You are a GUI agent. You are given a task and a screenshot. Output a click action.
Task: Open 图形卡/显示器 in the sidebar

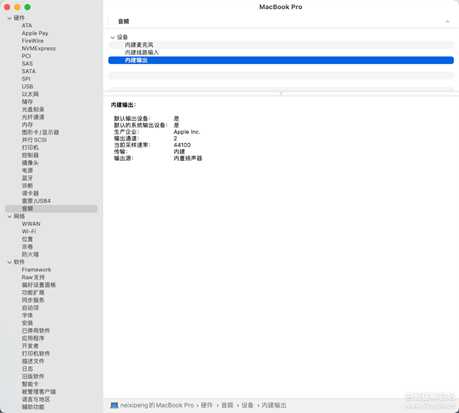[x=40, y=132]
